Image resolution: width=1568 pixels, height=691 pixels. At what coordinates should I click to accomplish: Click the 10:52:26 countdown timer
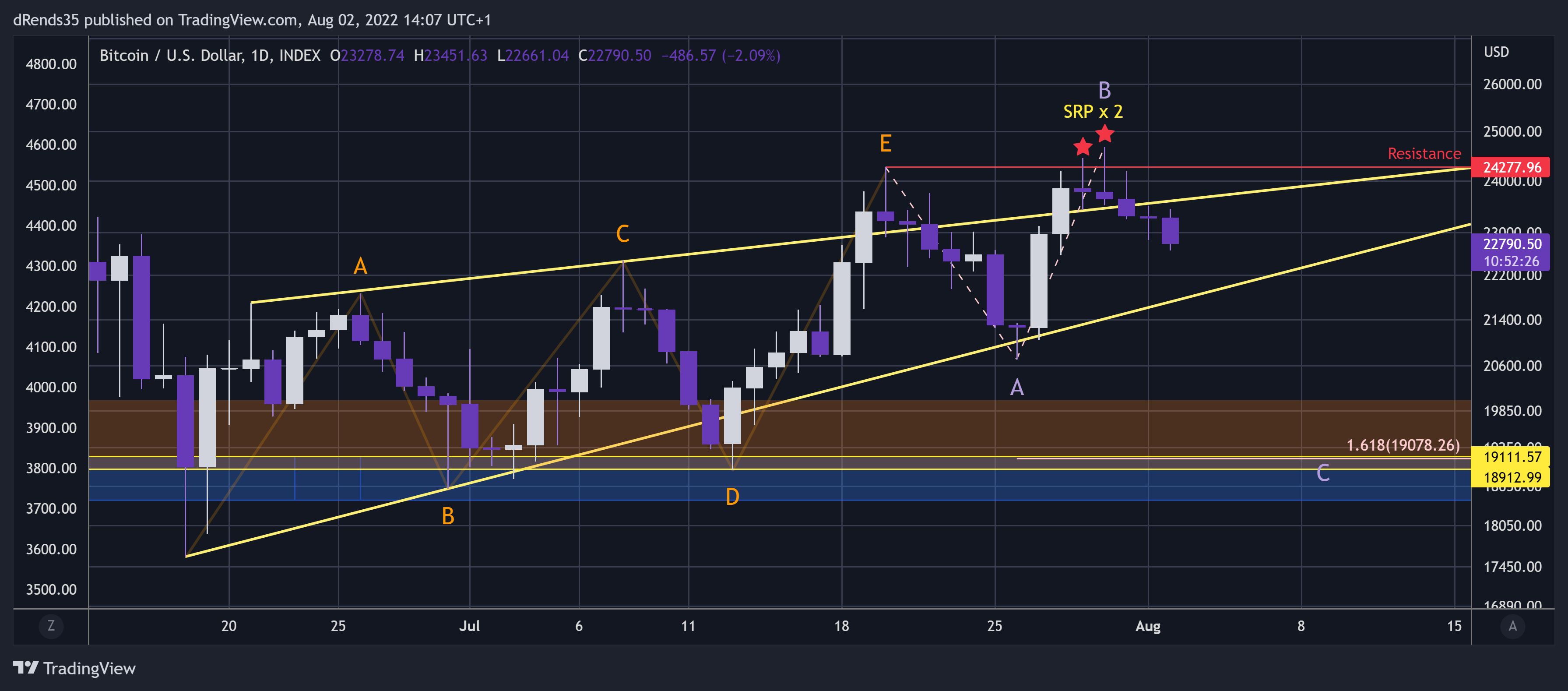(x=1511, y=261)
